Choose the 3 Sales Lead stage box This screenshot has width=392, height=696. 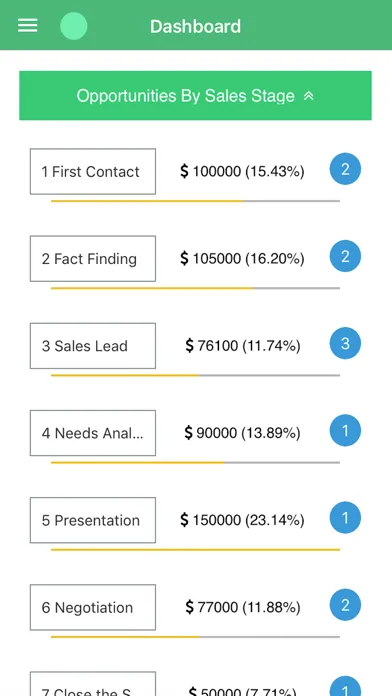tap(93, 346)
